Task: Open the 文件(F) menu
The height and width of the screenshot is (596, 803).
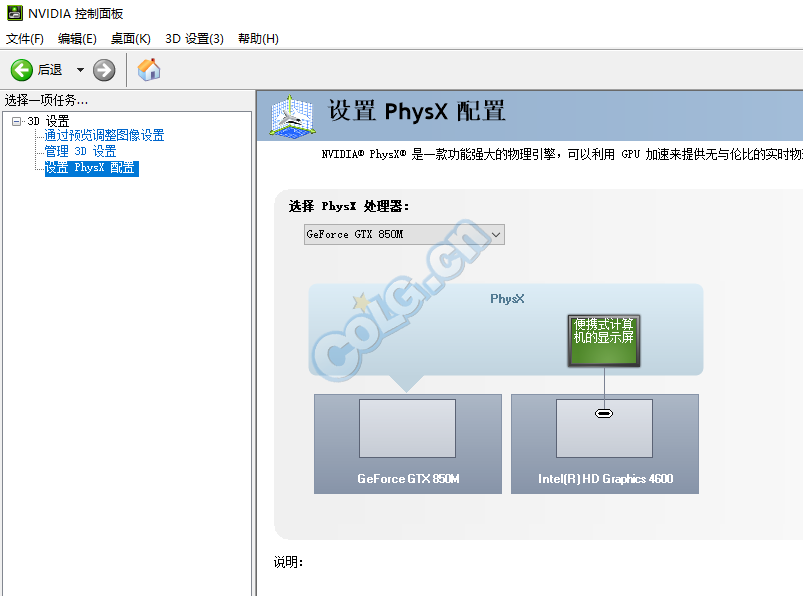Action: pyautogui.click(x=25, y=39)
